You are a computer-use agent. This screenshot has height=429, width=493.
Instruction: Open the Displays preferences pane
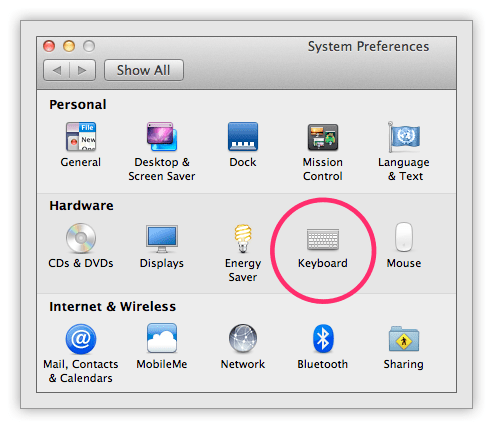(162, 239)
